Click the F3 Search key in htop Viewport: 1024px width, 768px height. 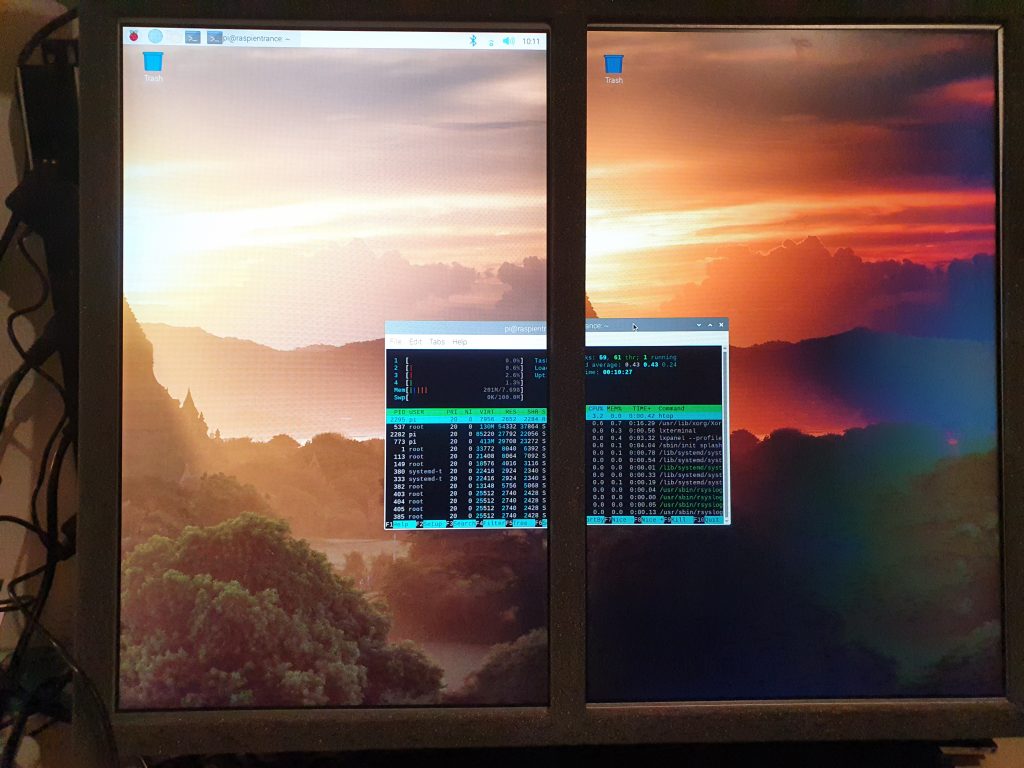coord(462,524)
